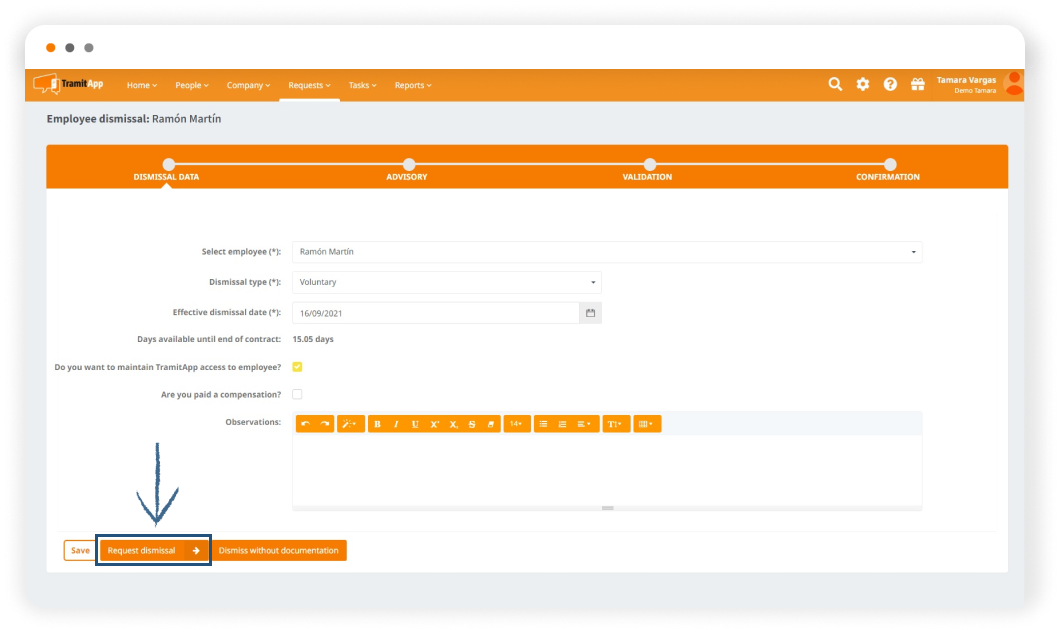Screen dimensions: 1061x633
Task: Undo the last edit in Observations toolbar
Action: pos(306,424)
